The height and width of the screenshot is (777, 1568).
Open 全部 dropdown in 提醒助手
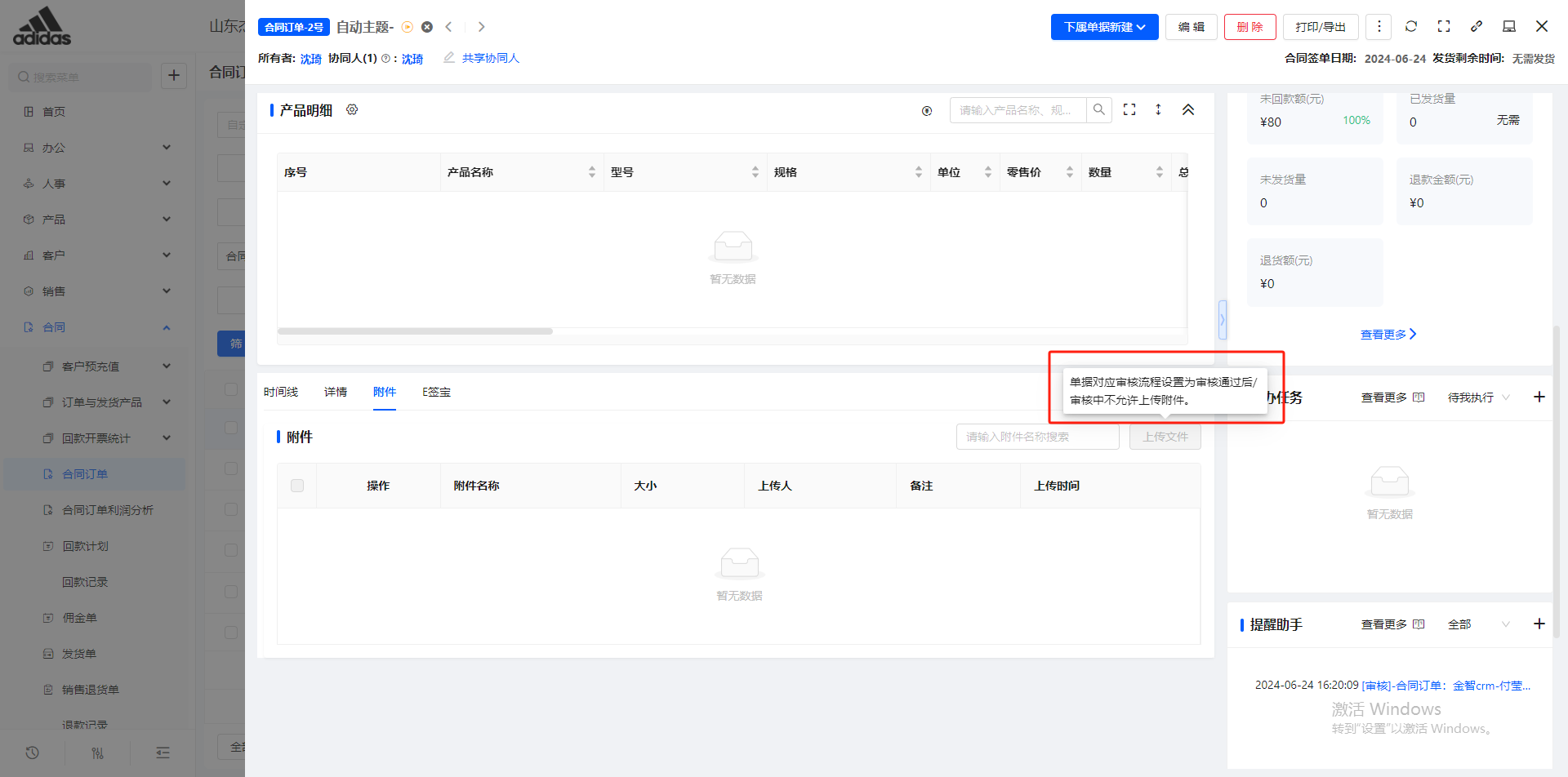(1479, 624)
